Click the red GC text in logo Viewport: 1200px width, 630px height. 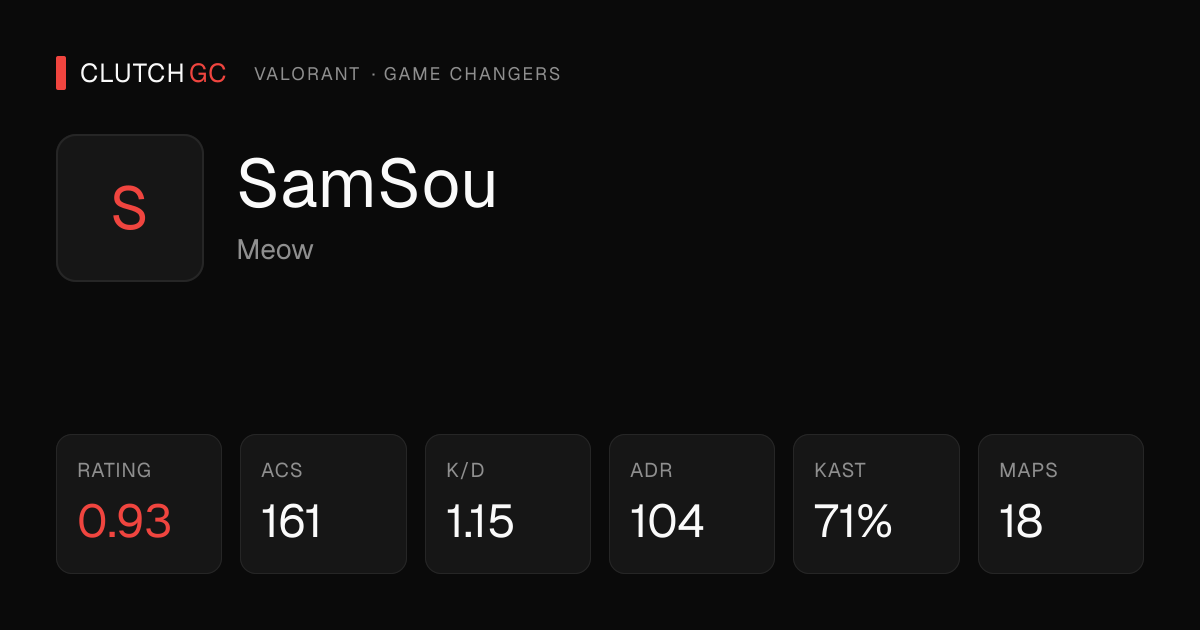tap(208, 74)
